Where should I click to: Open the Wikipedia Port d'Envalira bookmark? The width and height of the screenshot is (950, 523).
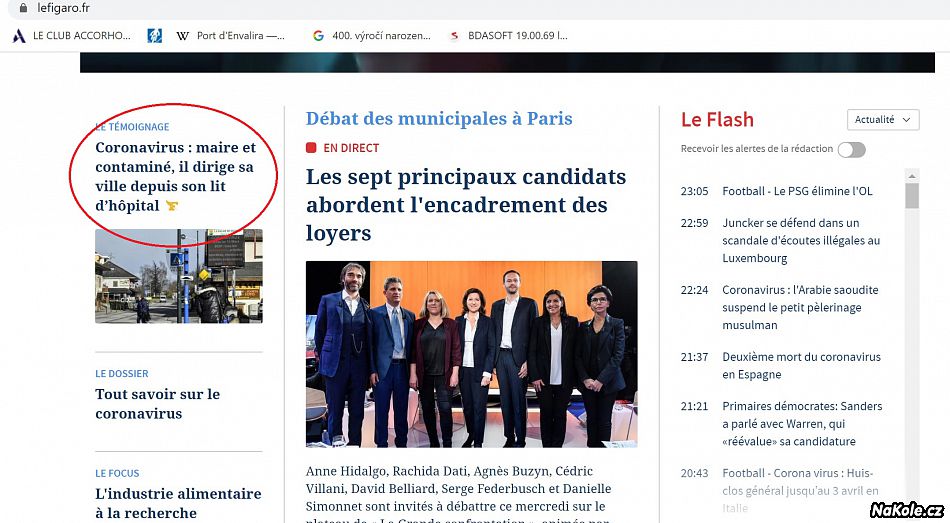(230, 36)
